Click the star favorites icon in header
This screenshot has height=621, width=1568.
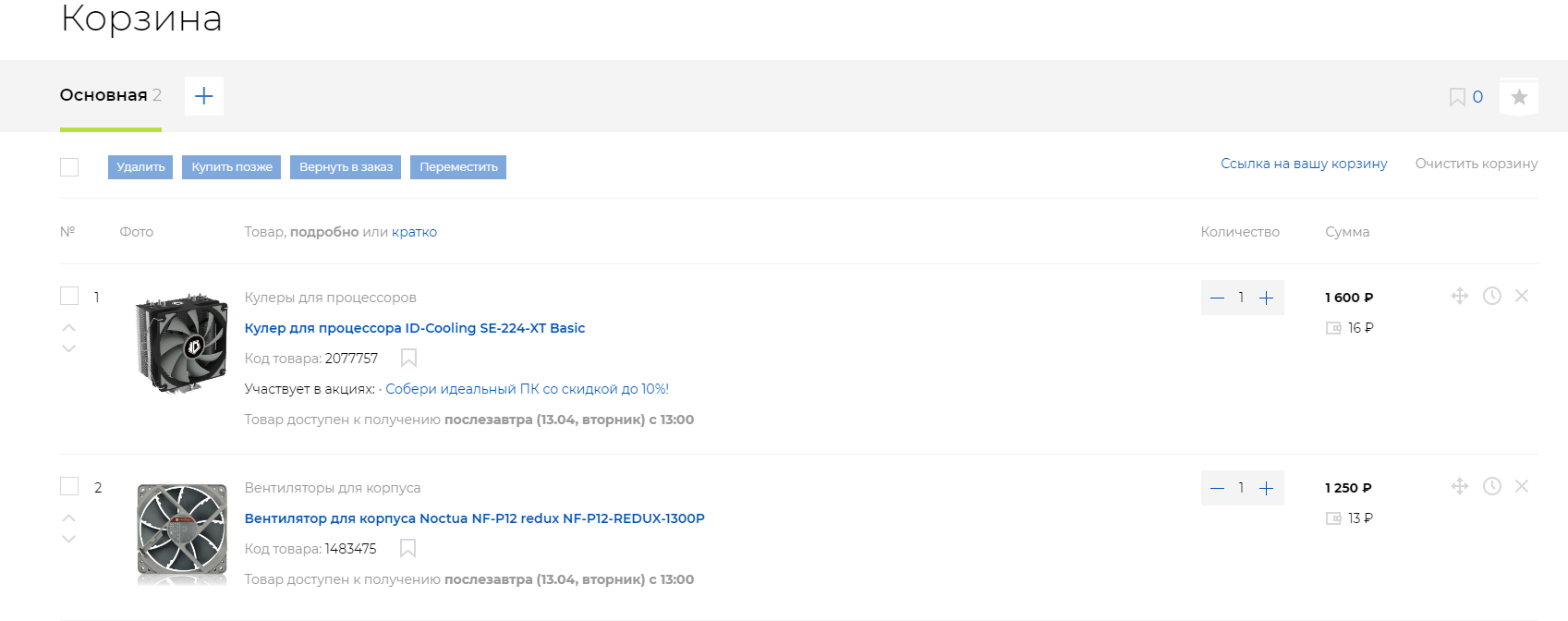tap(1519, 97)
